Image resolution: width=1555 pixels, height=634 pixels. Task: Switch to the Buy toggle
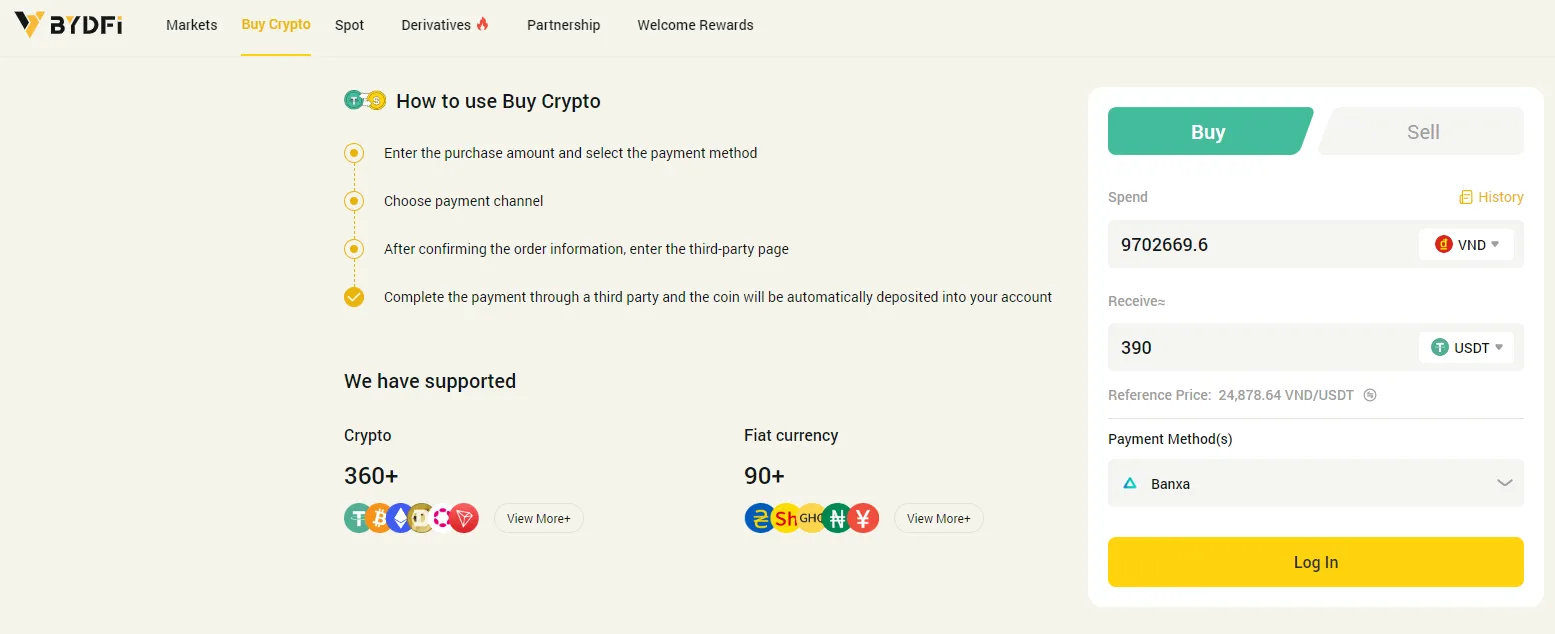(1209, 131)
